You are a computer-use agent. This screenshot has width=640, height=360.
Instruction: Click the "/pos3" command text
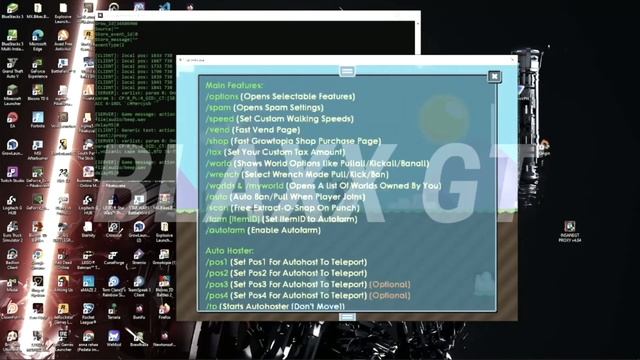[x=217, y=284]
